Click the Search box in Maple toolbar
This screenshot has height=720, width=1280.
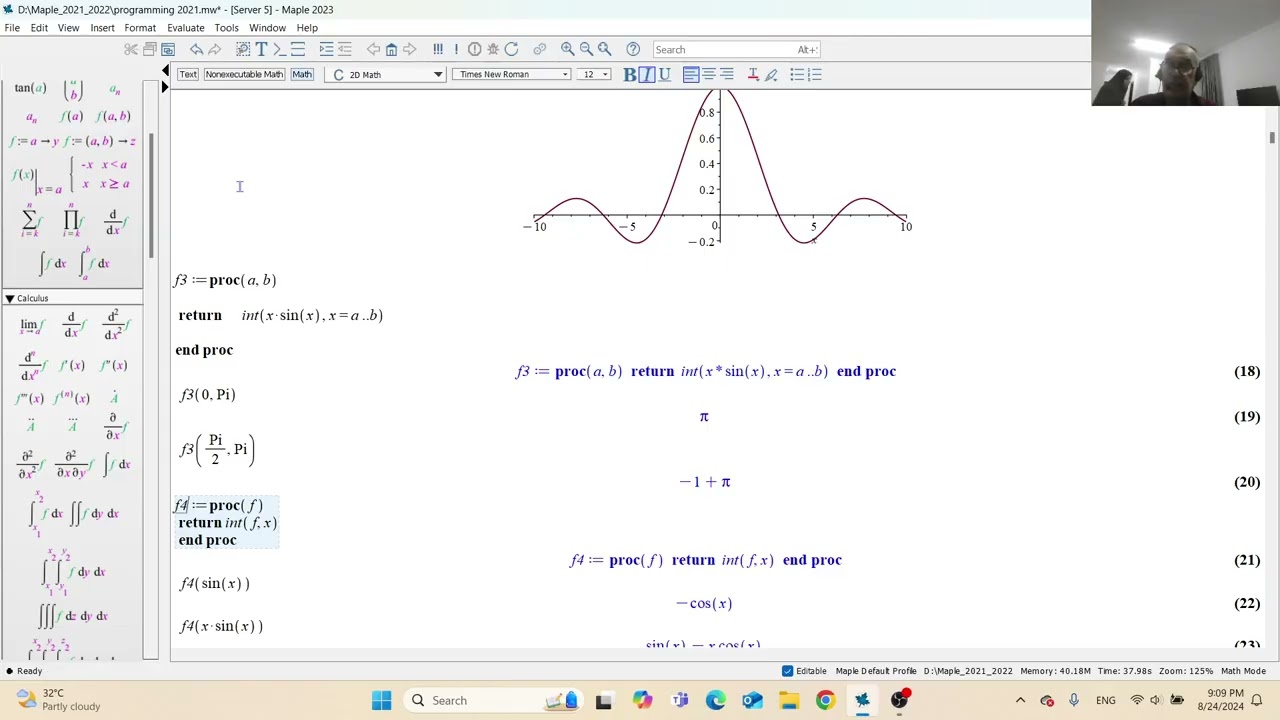pyautogui.click(x=737, y=49)
